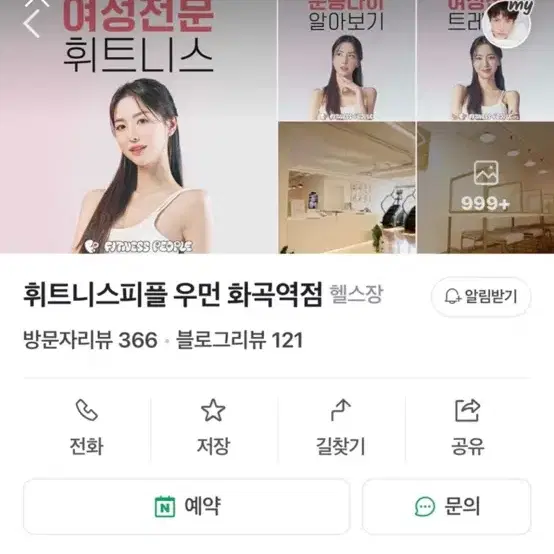
Task: Open 블로그리뷰 121 reviews
Action: 239,340
